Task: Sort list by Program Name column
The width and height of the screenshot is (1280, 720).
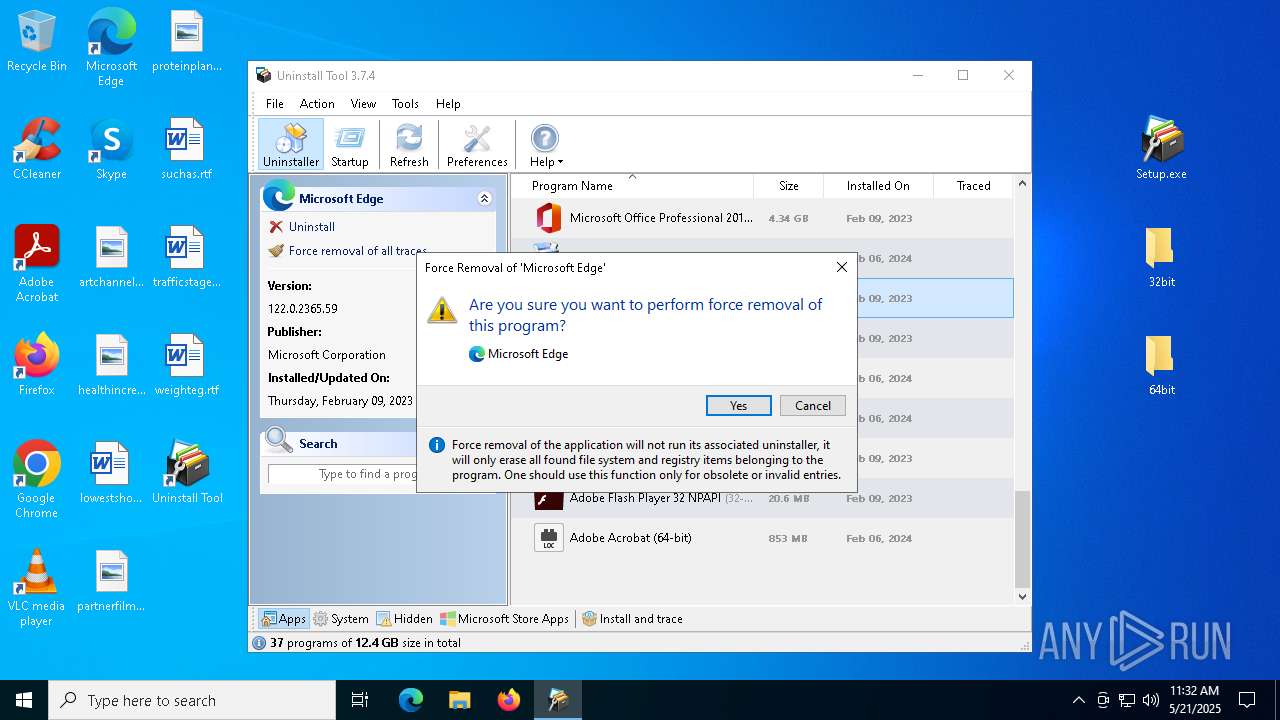Action: pyautogui.click(x=632, y=186)
